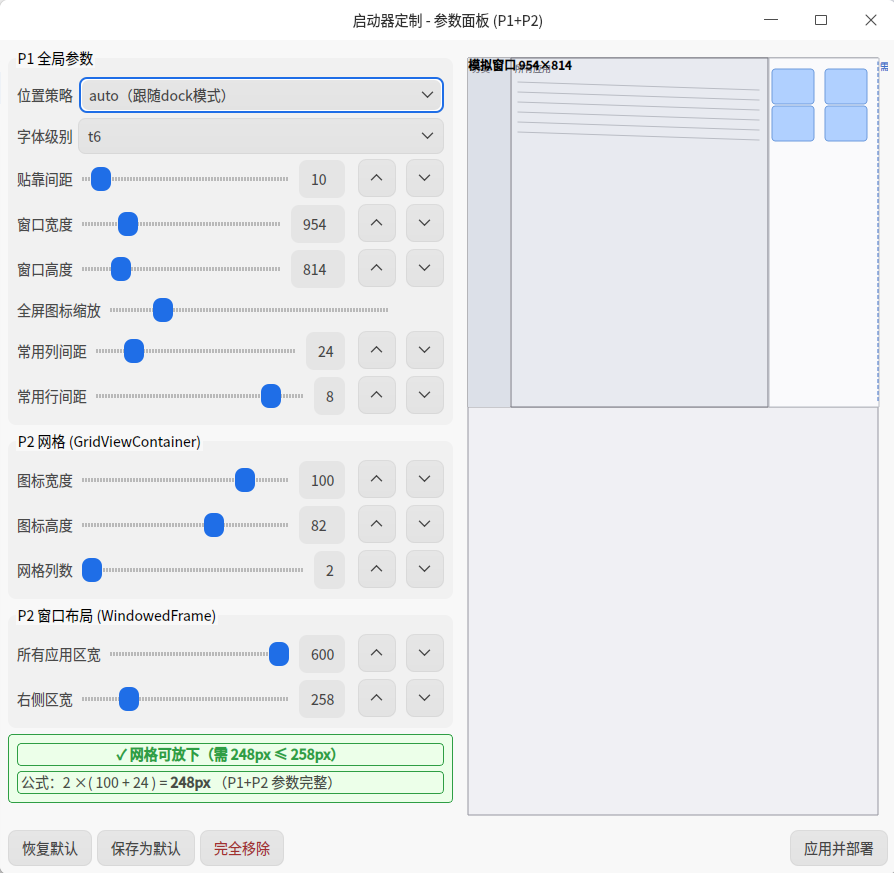894x873 pixels.
Task: Click the 窗口宽度 slider handle
Action: coord(128,224)
